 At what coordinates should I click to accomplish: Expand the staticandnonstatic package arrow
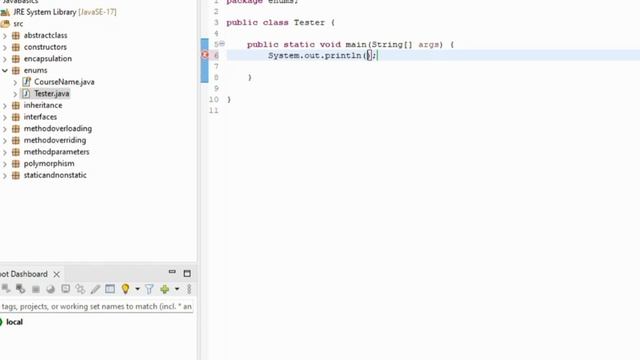click(5, 176)
